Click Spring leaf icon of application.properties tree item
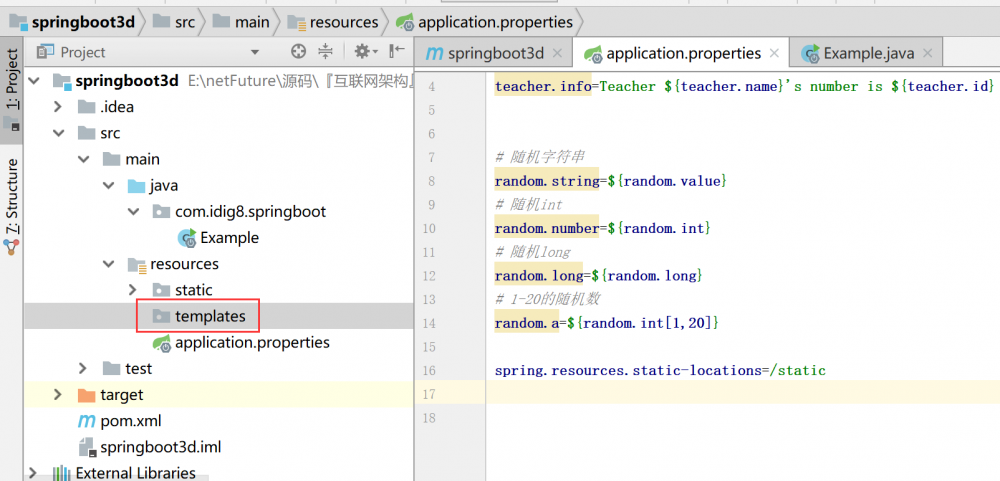 pos(163,343)
